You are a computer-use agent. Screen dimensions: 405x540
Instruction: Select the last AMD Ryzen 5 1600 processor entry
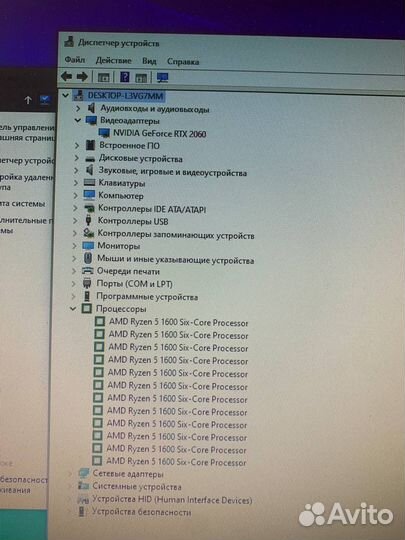coord(176,462)
